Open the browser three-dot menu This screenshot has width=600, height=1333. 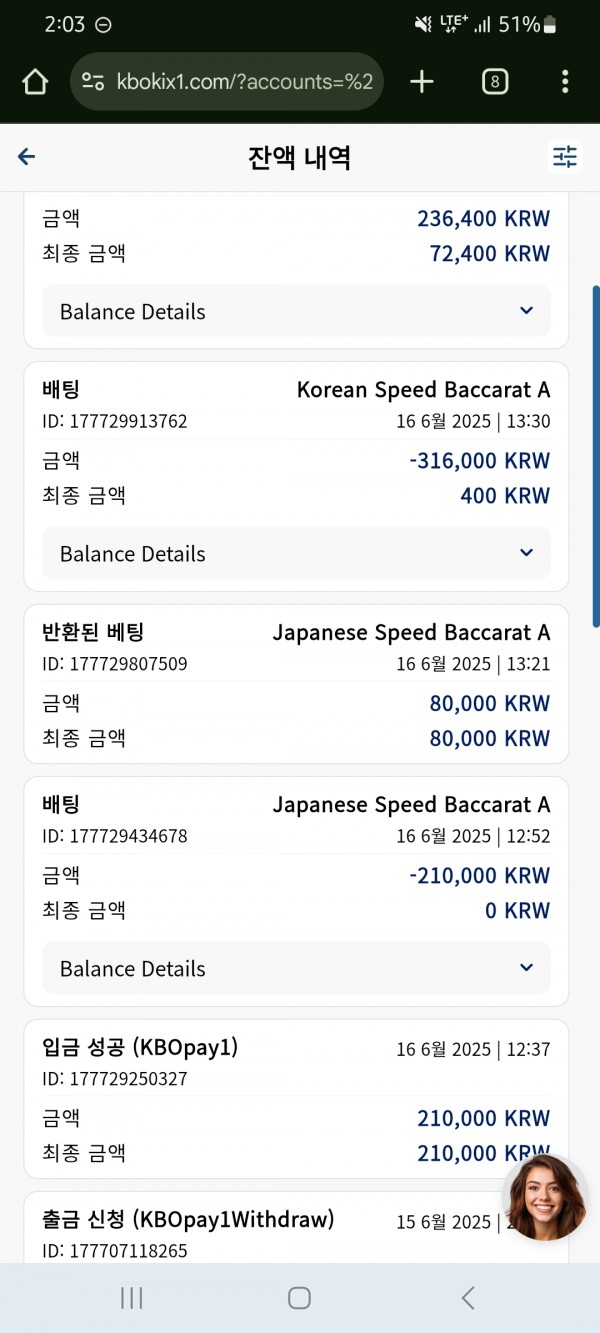(565, 82)
